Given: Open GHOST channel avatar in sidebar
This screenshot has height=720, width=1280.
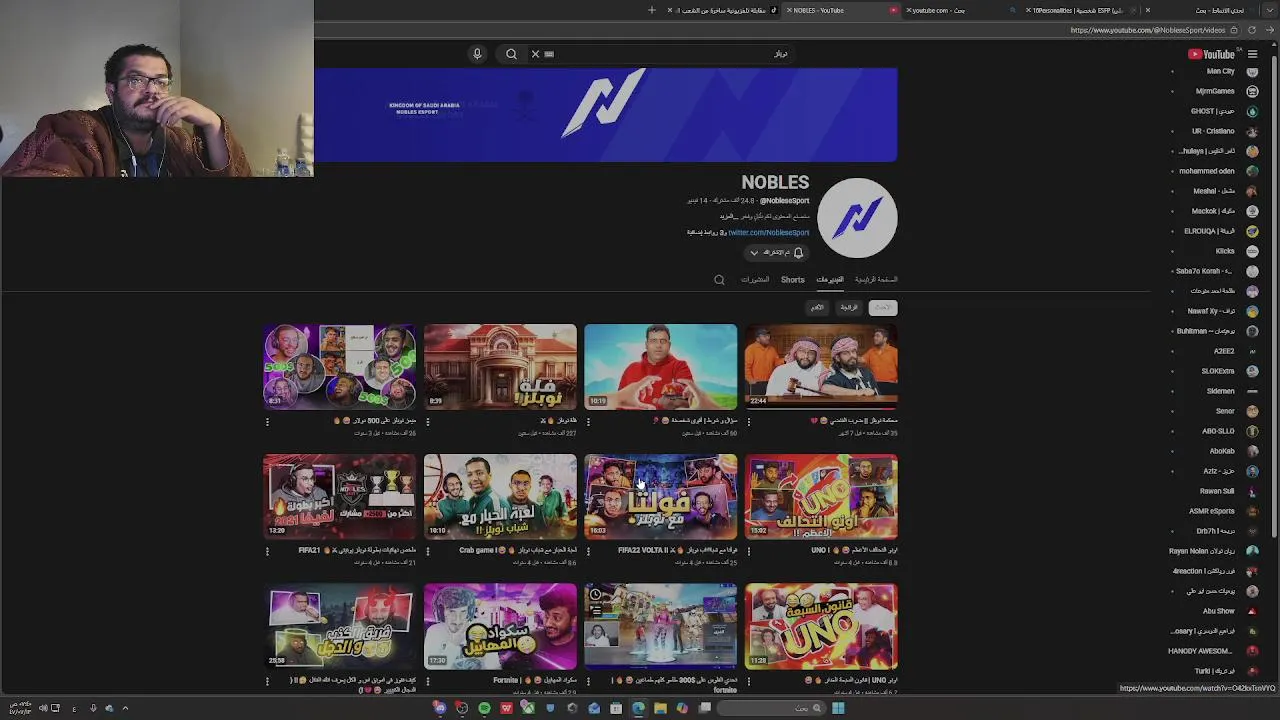Looking at the screenshot, I should click(1252, 111).
